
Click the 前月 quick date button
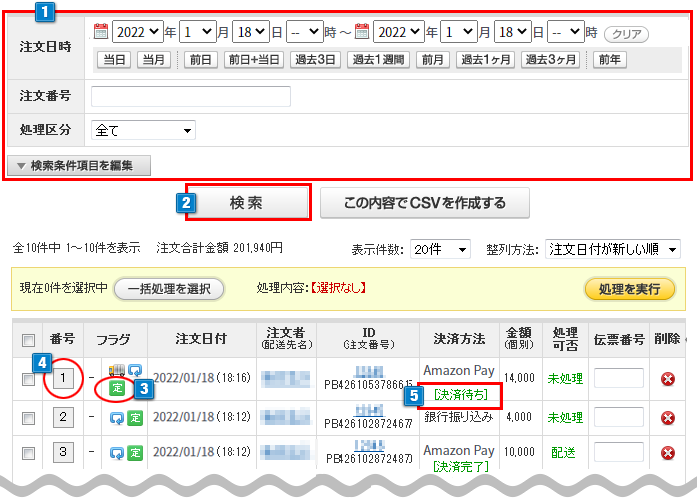coord(433,60)
